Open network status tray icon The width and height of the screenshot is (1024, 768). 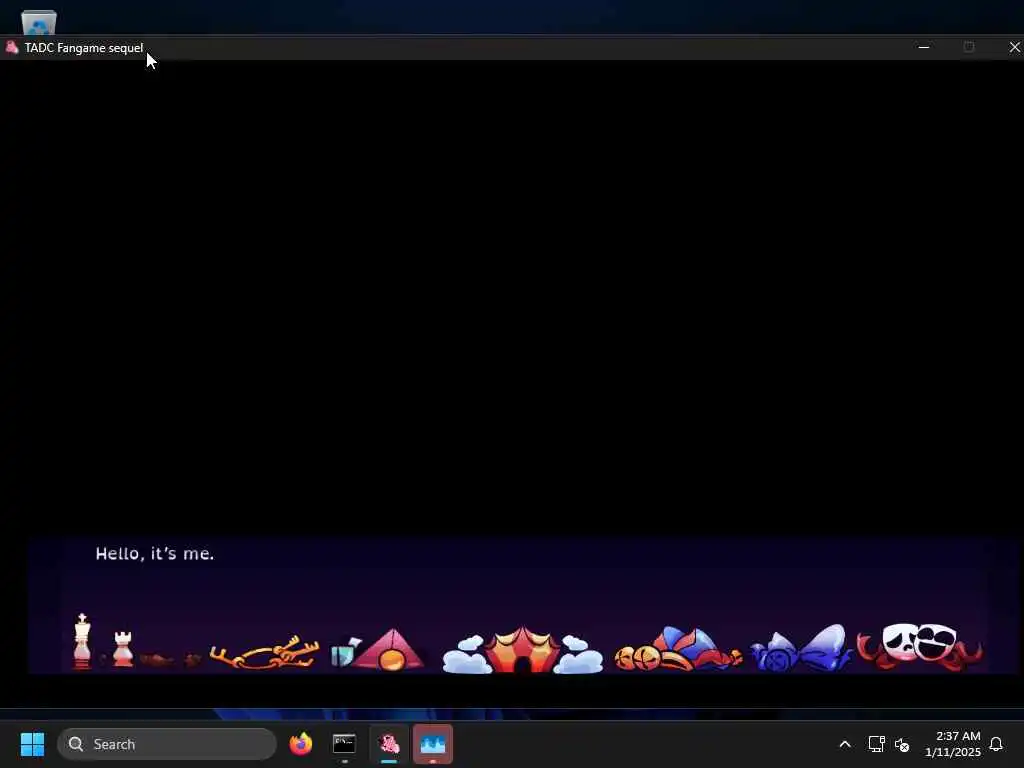coord(876,744)
